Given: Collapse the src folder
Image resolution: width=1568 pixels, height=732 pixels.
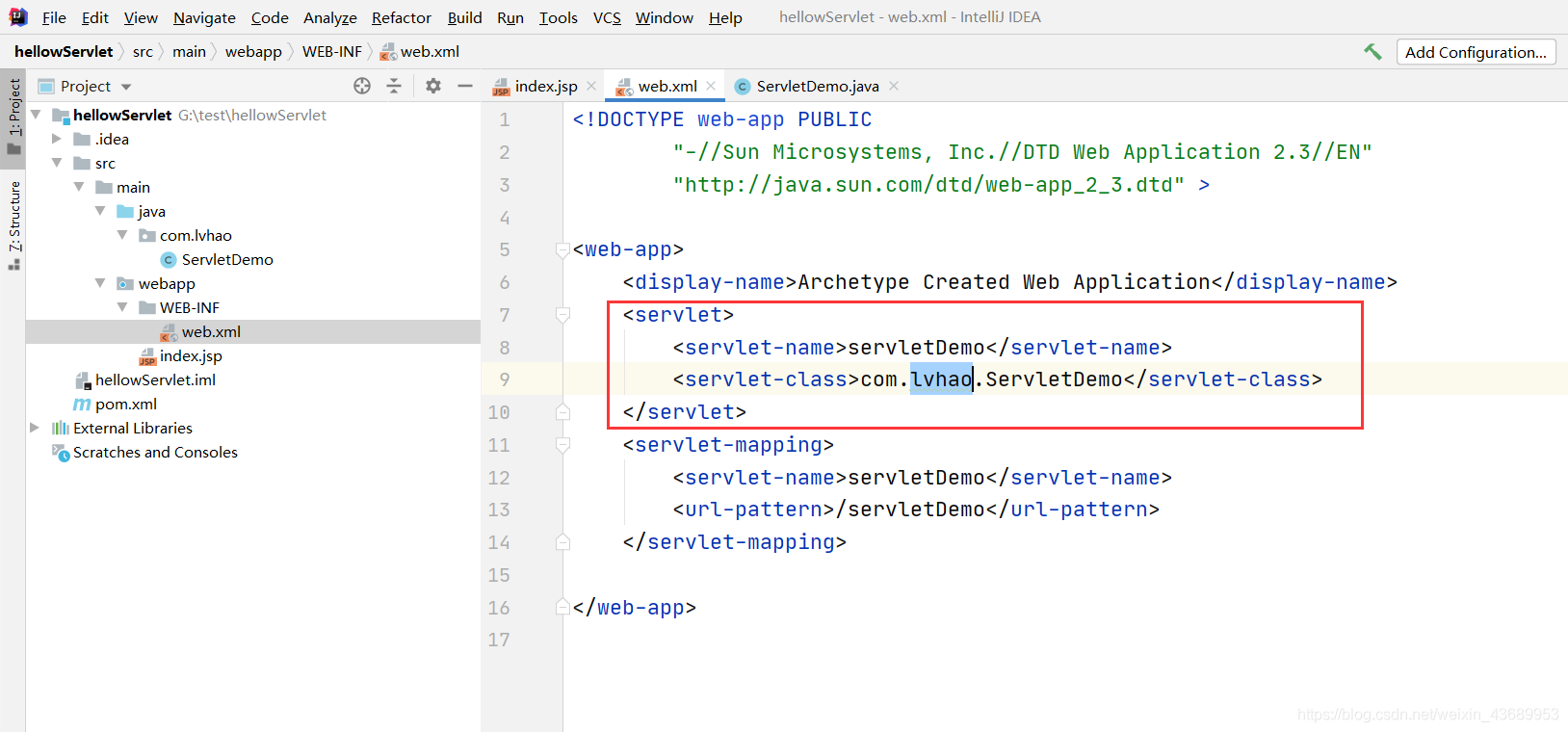Looking at the screenshot, I should [57, 163].
